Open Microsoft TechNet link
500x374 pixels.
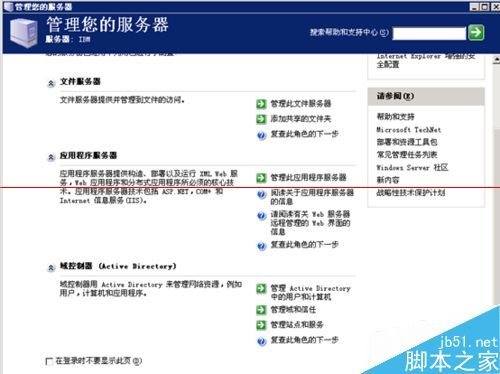coord(409,129)
